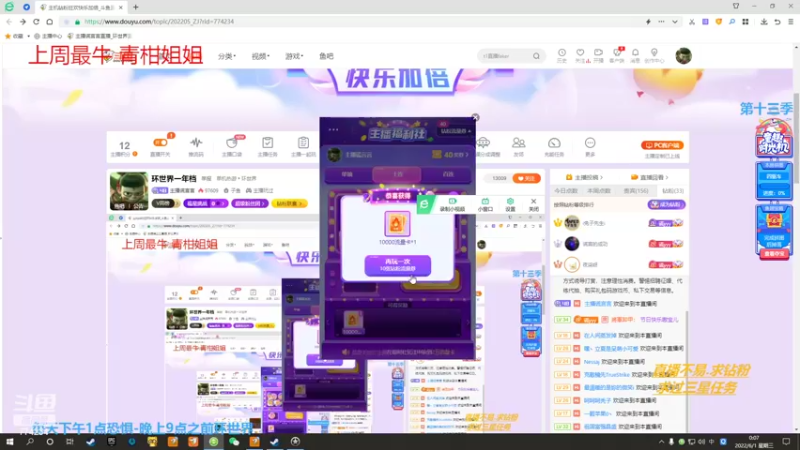Click the 关注 heart icon in header
800x450 pixels.
(x=580, y=55)
